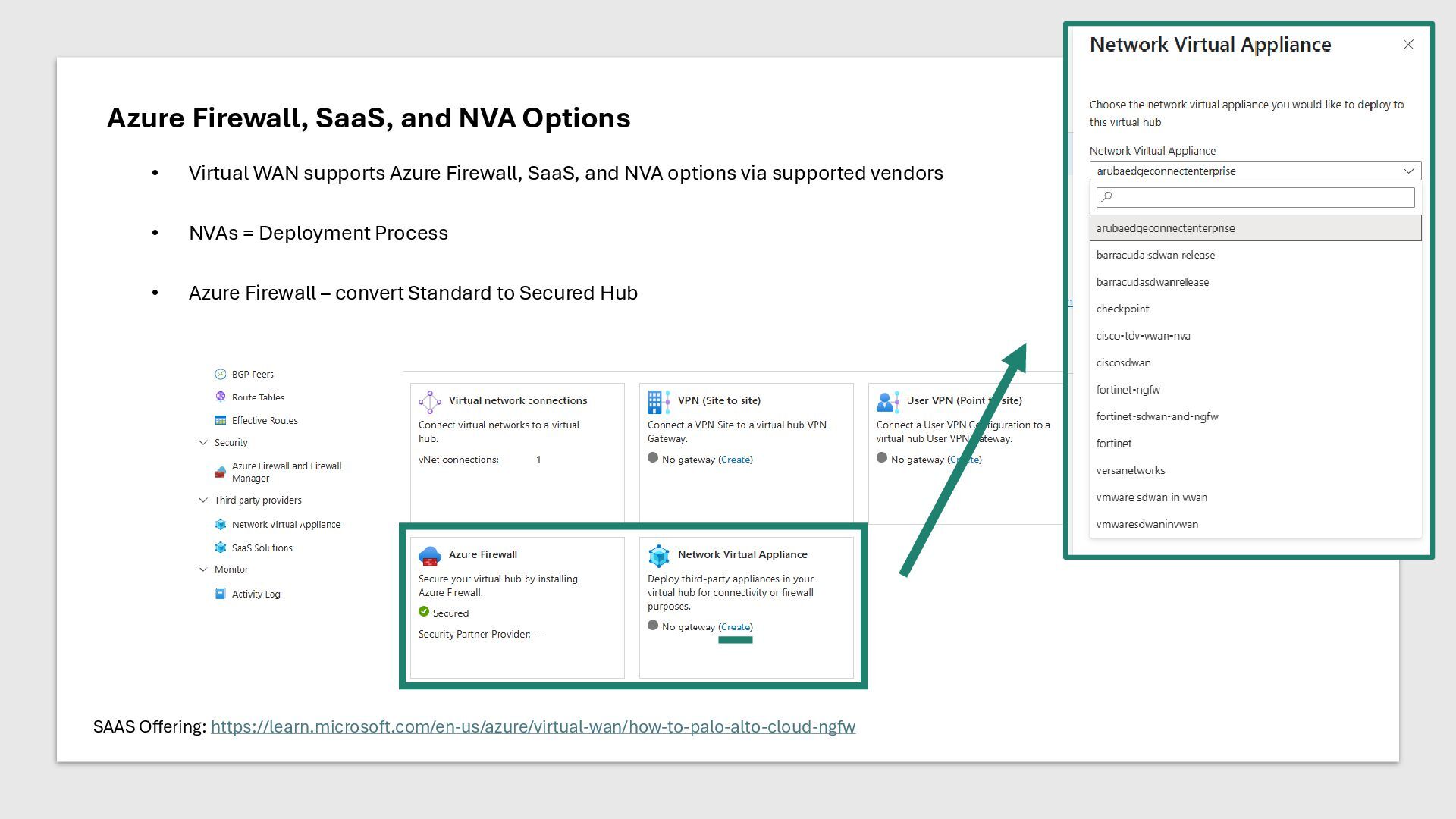Click the Effective Routes icon

click(221, 420)
